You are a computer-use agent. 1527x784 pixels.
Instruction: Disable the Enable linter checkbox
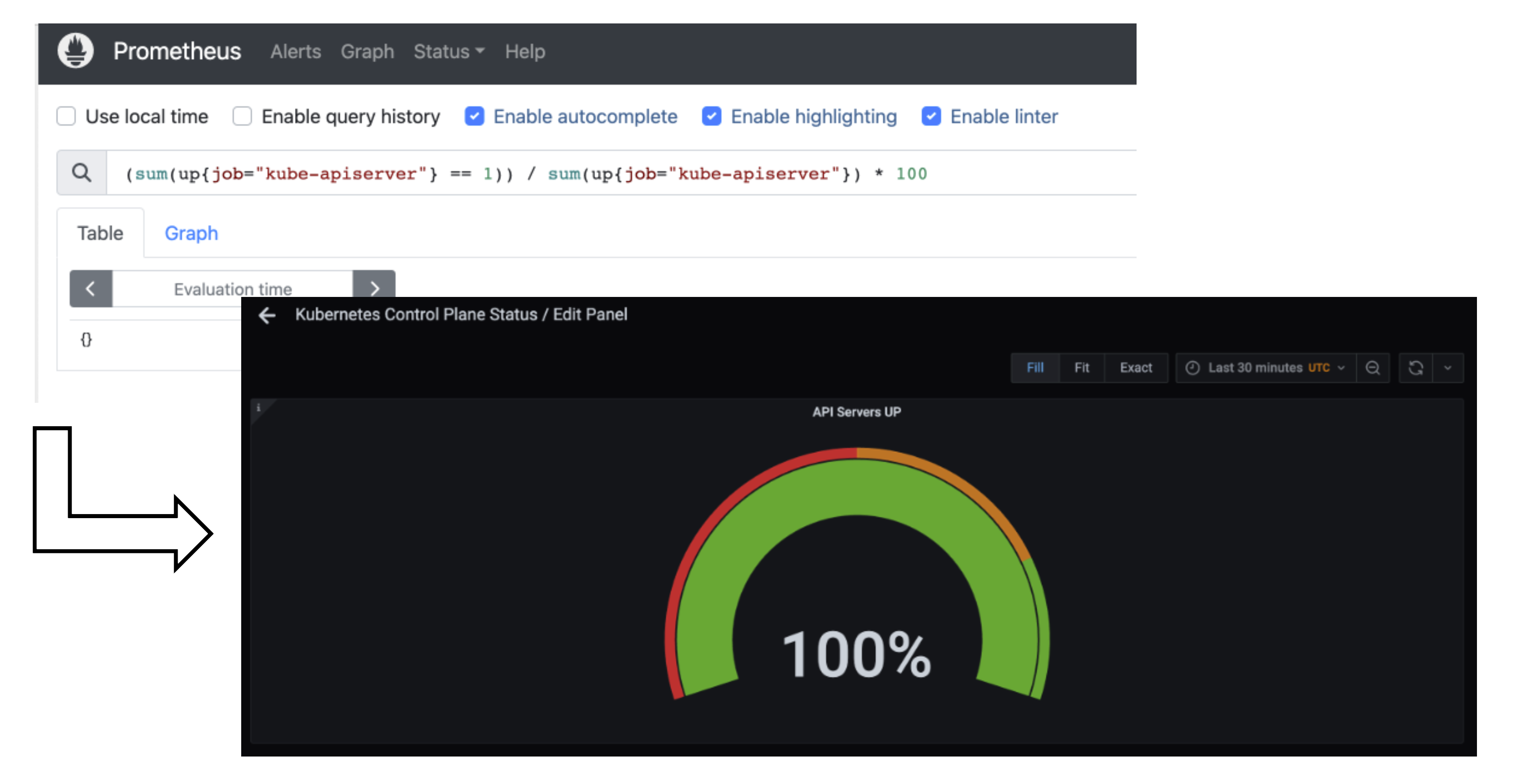pyautogui.click(x=931, y=116)
